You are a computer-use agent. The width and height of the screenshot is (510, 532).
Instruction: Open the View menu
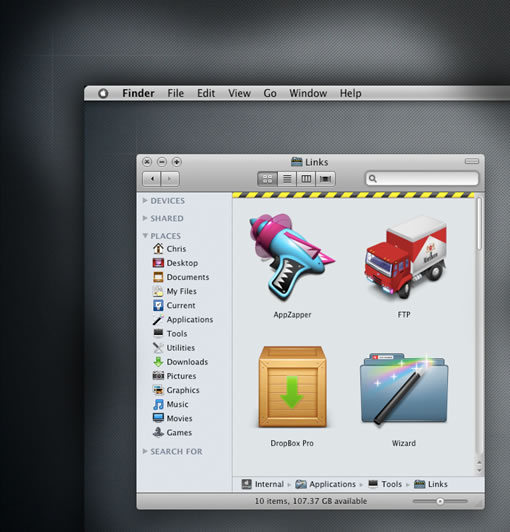coord(239,93)
